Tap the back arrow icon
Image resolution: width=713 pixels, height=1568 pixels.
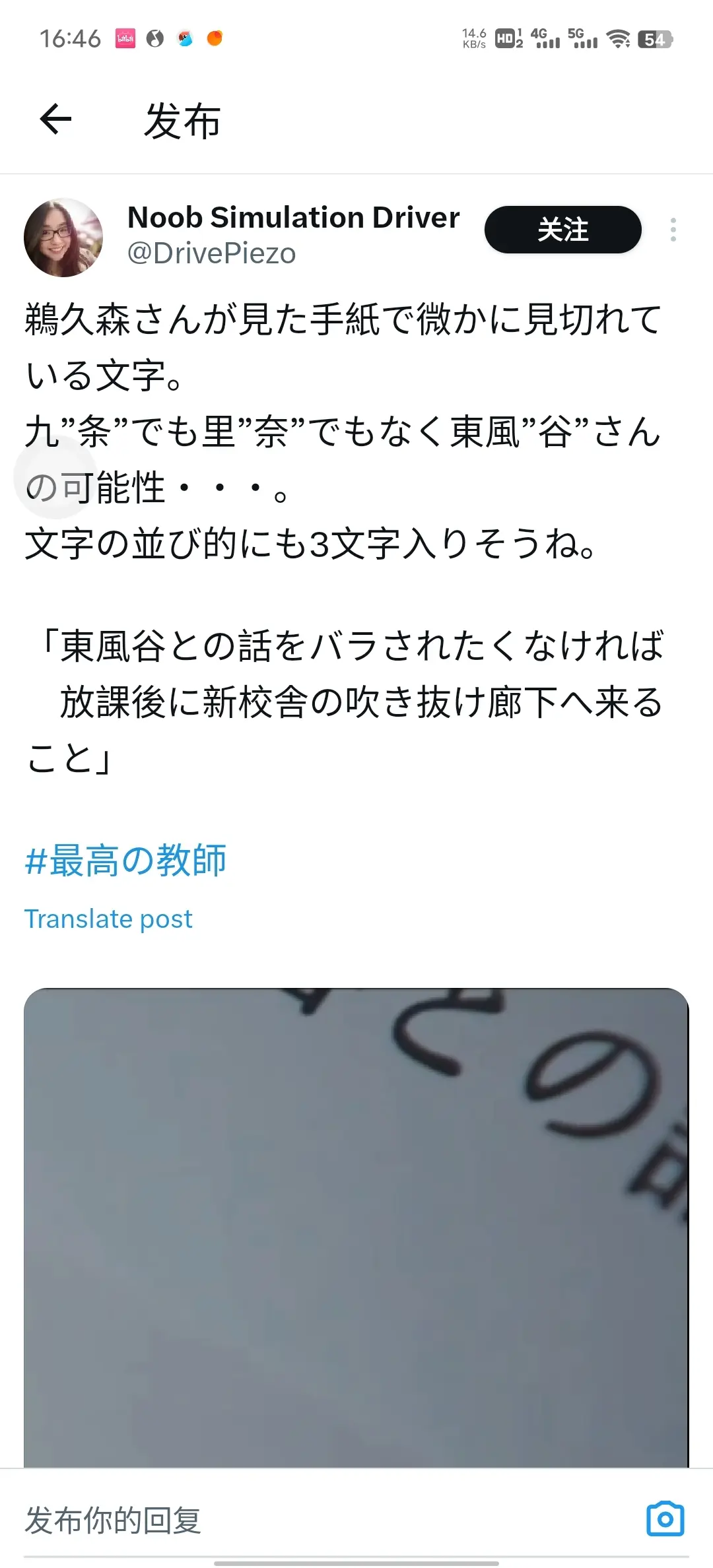pos(55,119)
